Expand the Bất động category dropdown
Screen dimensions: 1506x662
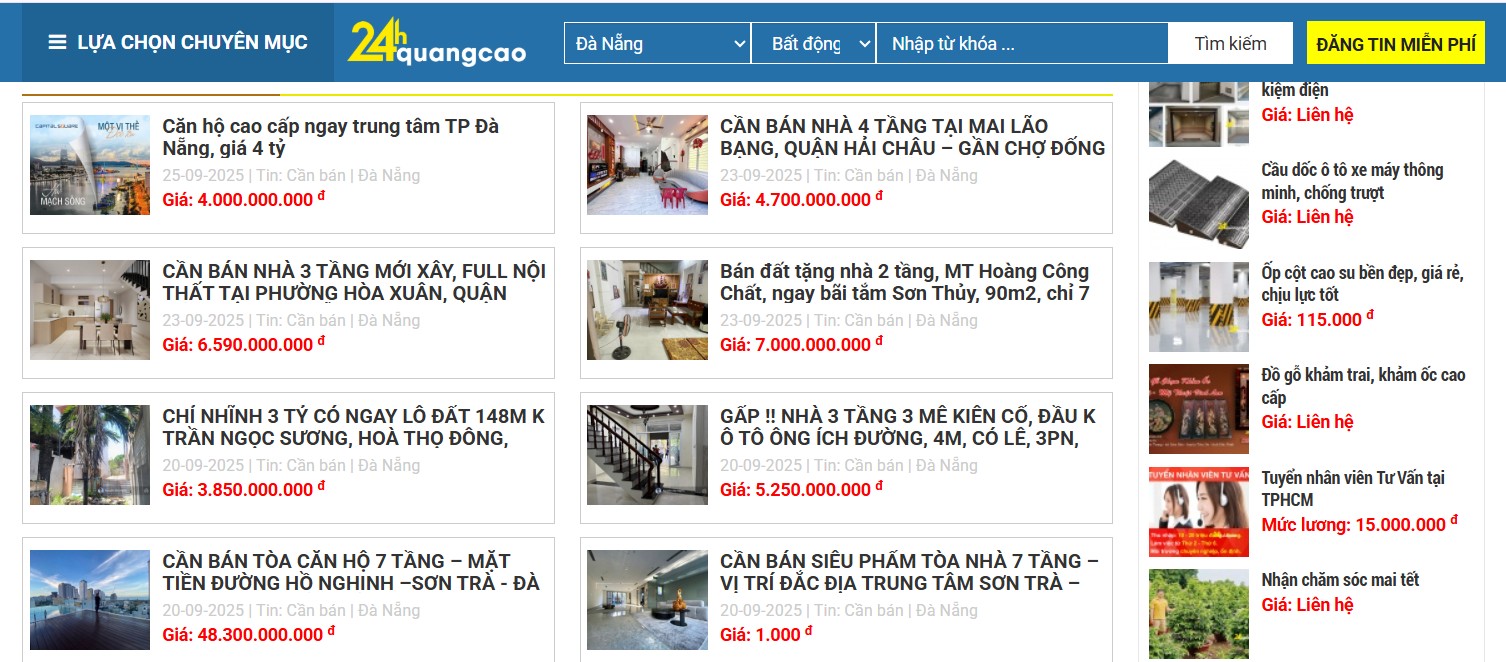tap(813, 44)
